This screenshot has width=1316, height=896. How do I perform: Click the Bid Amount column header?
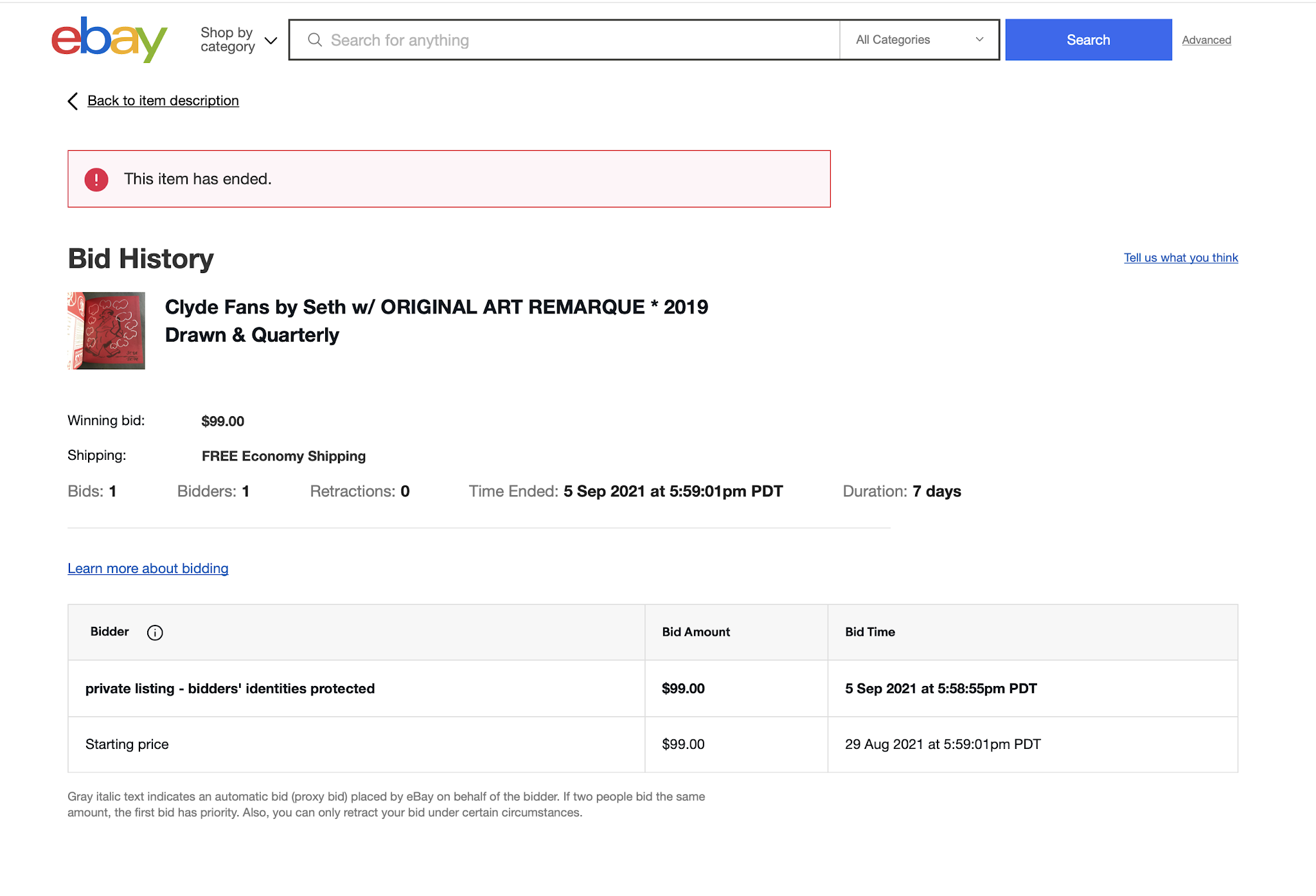coord(696,632)
